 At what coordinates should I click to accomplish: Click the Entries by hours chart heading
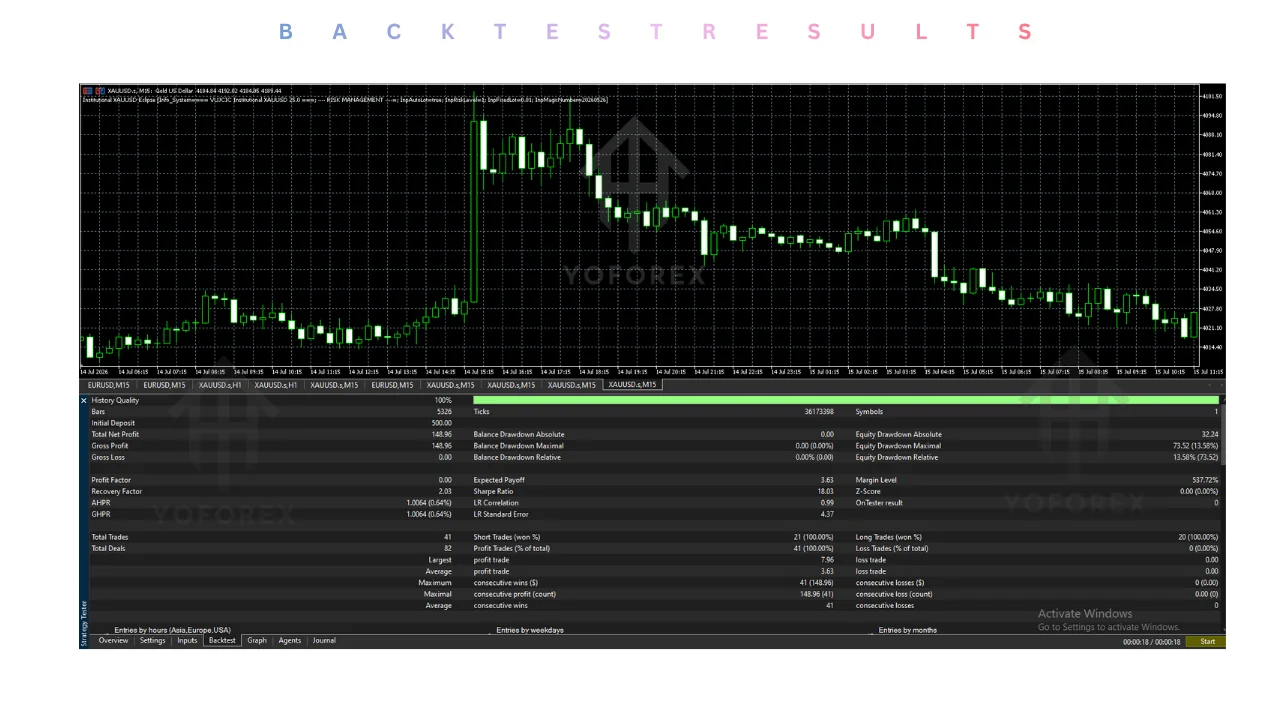(172, 630)
